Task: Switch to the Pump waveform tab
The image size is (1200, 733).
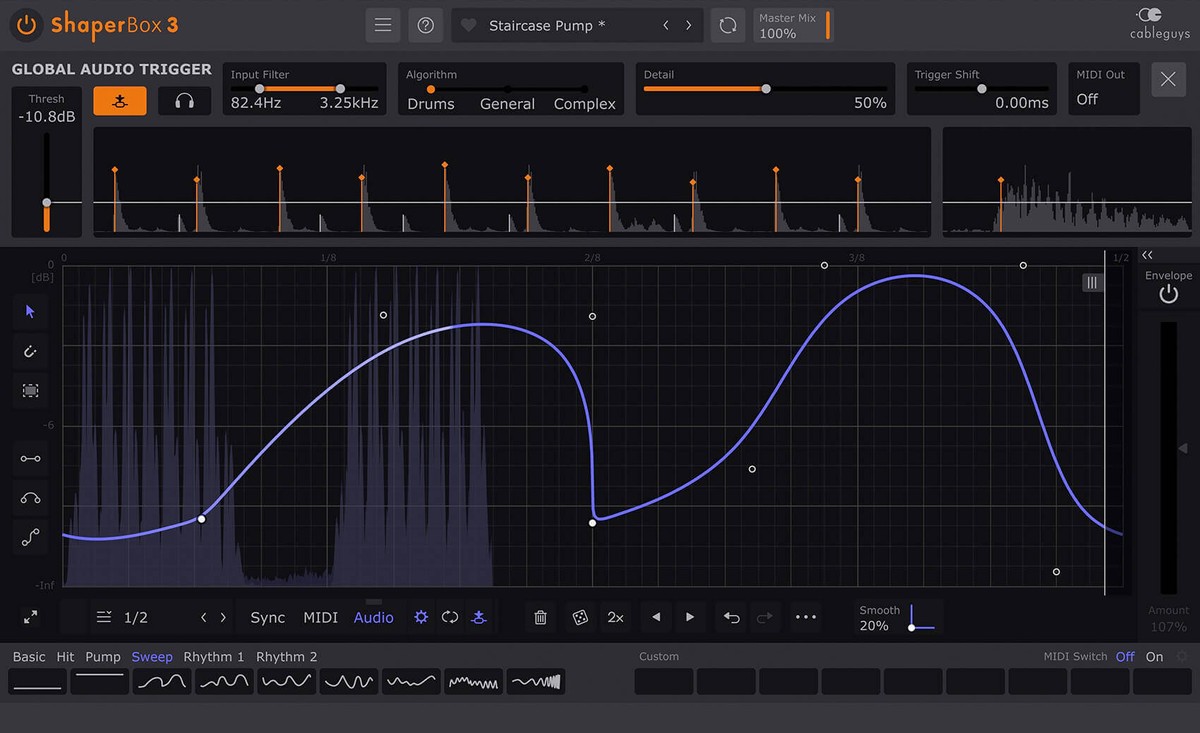Action: [x=102, y=657]
